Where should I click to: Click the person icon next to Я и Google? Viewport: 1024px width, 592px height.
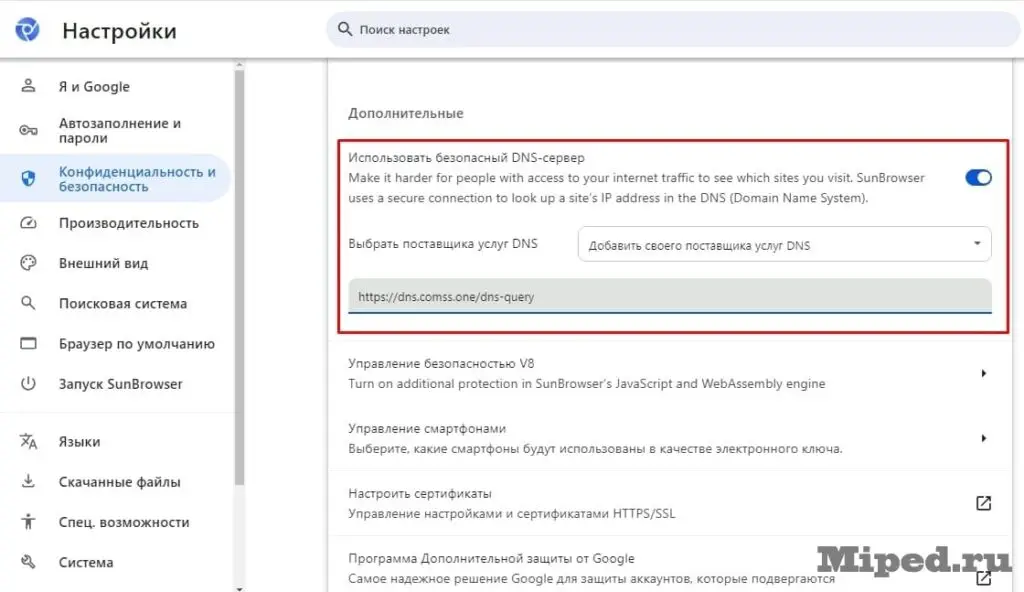coord(28,86)
